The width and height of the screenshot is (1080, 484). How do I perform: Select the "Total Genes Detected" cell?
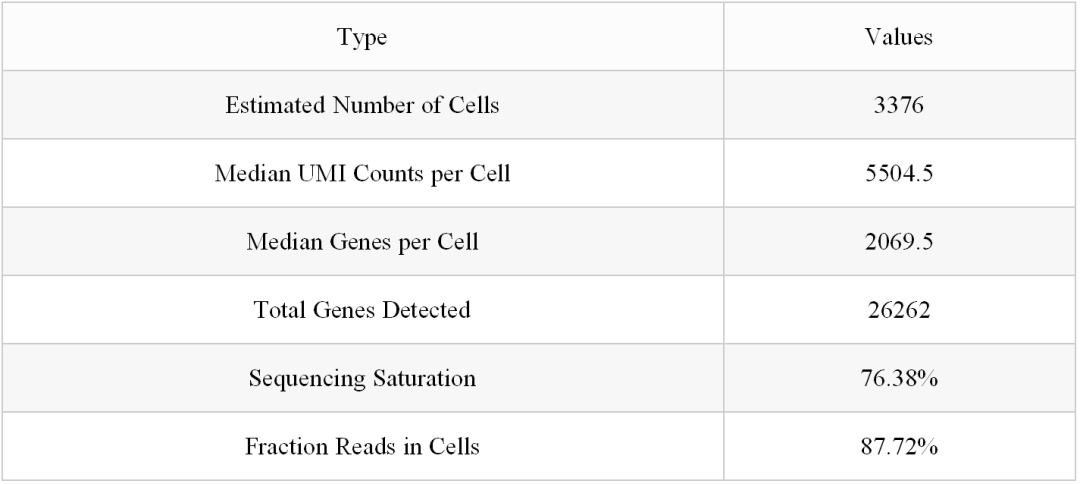tap(362, 310)
